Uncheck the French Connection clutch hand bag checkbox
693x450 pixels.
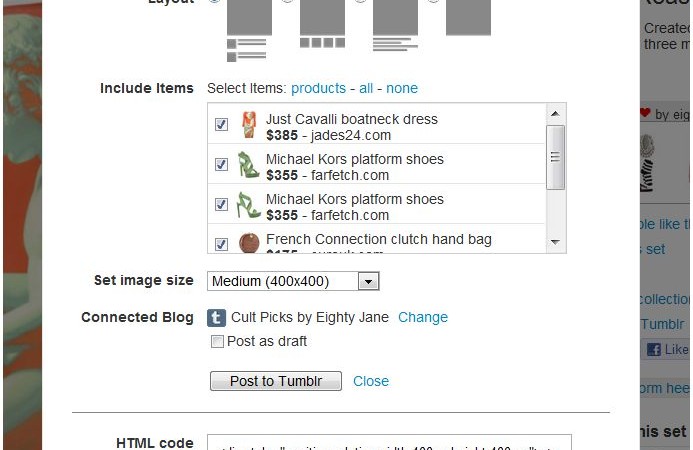221,244
